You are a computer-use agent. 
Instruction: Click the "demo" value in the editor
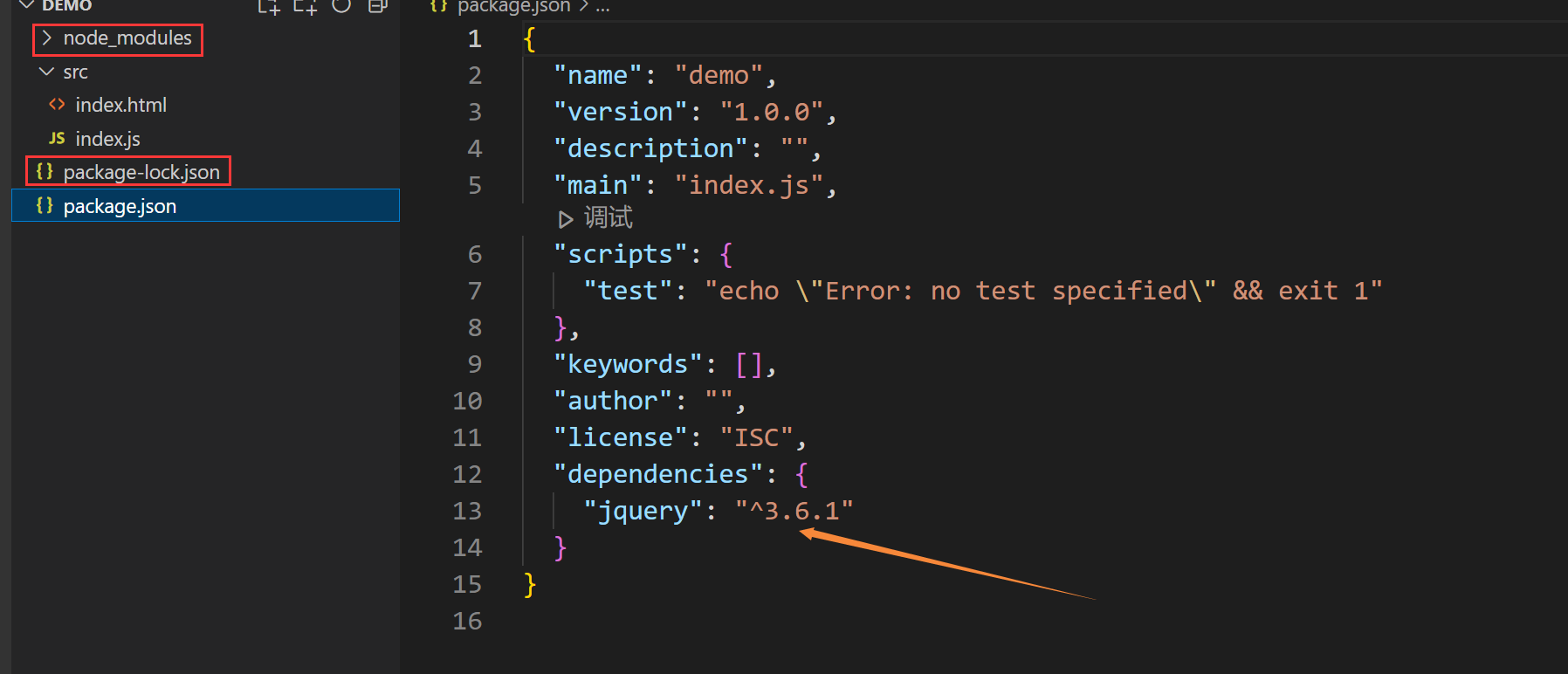click(719, 75)
